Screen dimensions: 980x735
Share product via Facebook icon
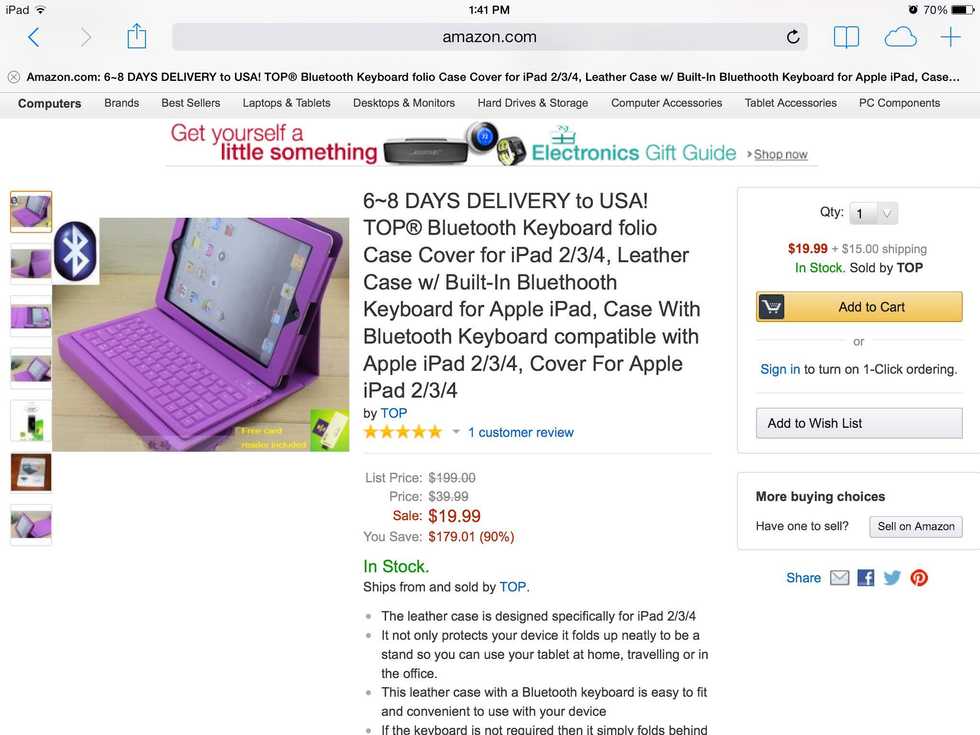click(x=866, y=578)
